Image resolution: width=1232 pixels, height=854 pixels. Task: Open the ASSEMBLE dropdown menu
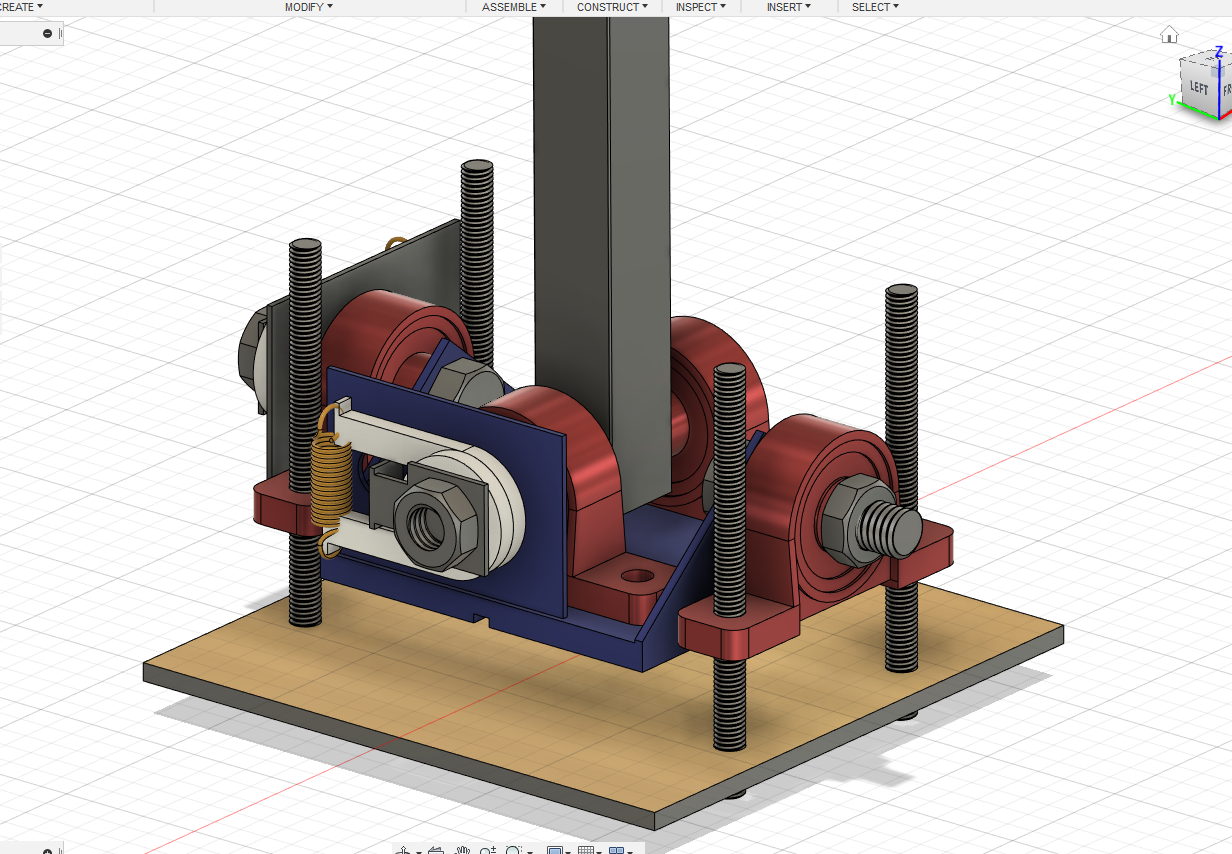click(x=514, y=7)
